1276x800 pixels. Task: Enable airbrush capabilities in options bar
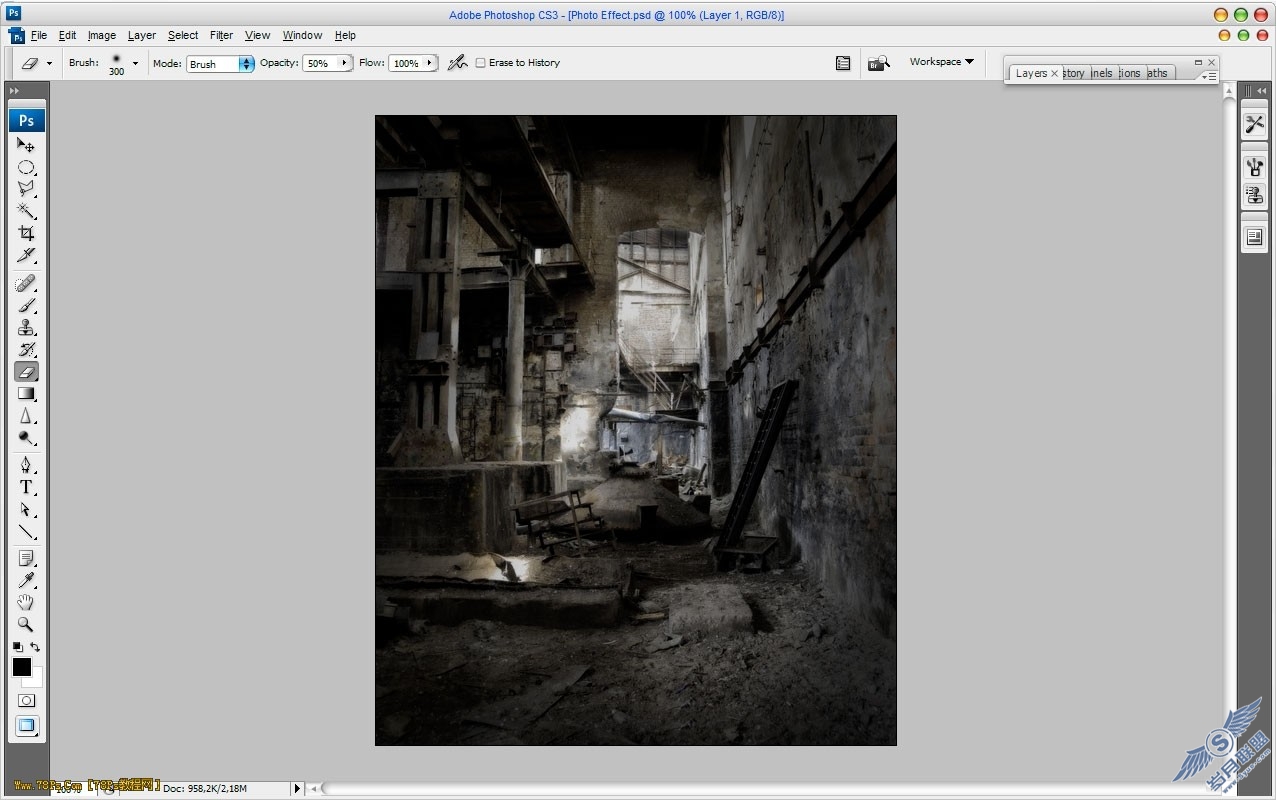[x=457, y=63]
